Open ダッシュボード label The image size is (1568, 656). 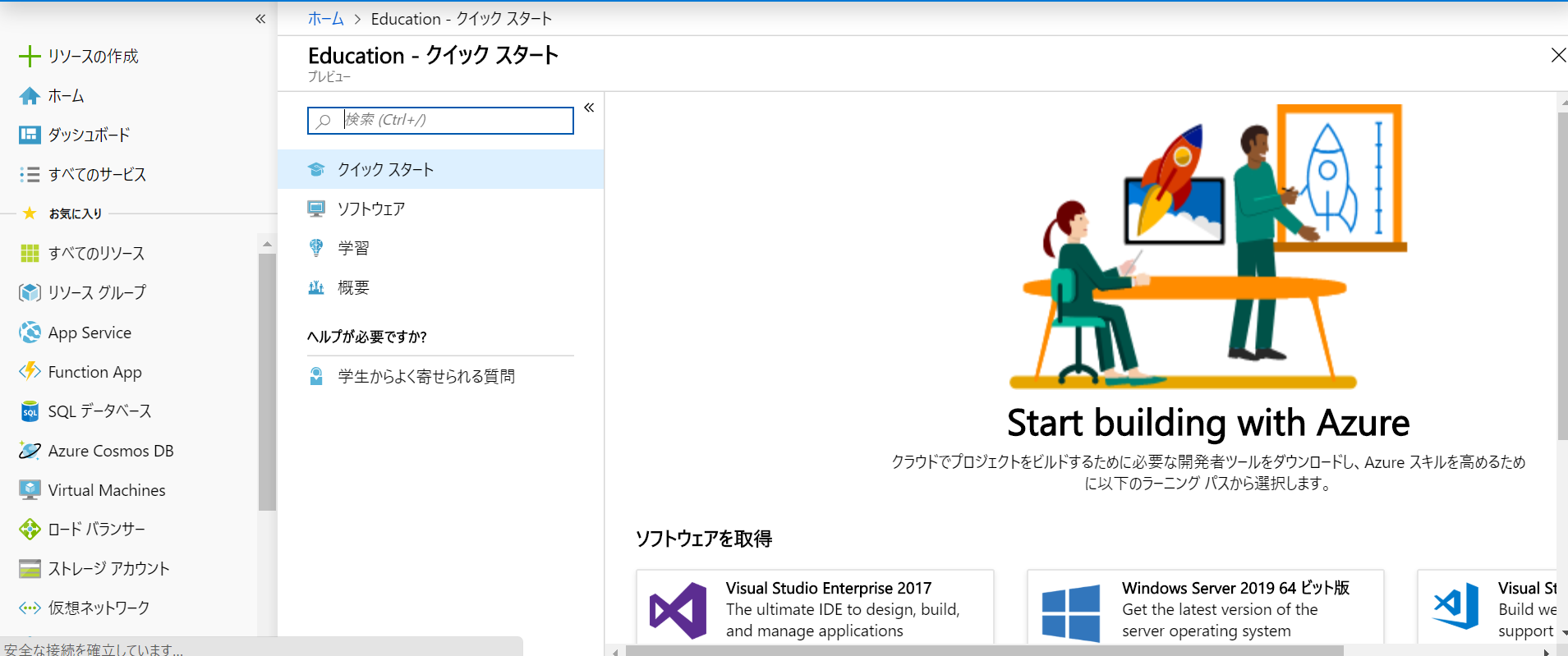click(89, 135)
